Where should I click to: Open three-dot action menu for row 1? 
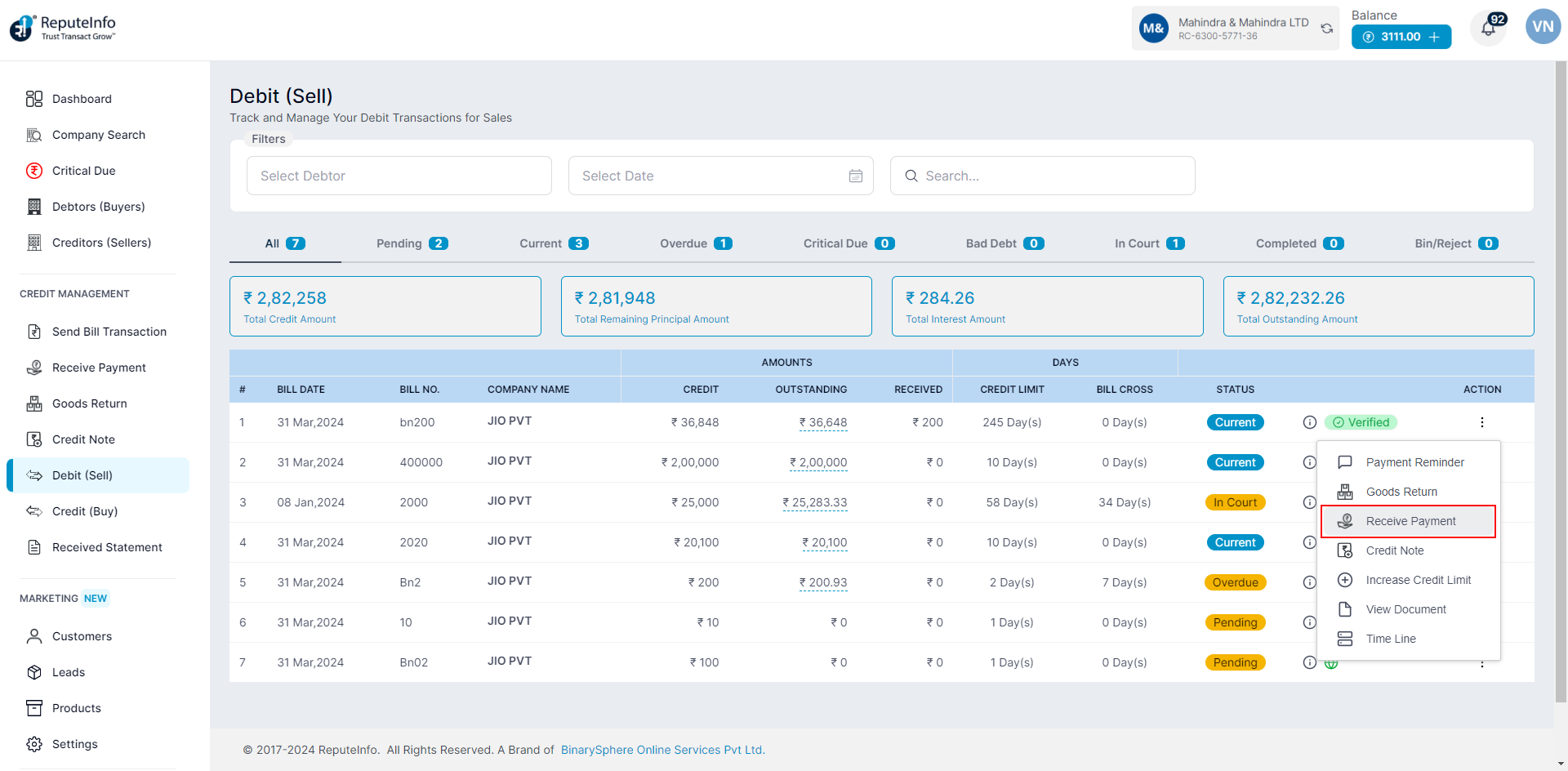tap(1481, 422)
